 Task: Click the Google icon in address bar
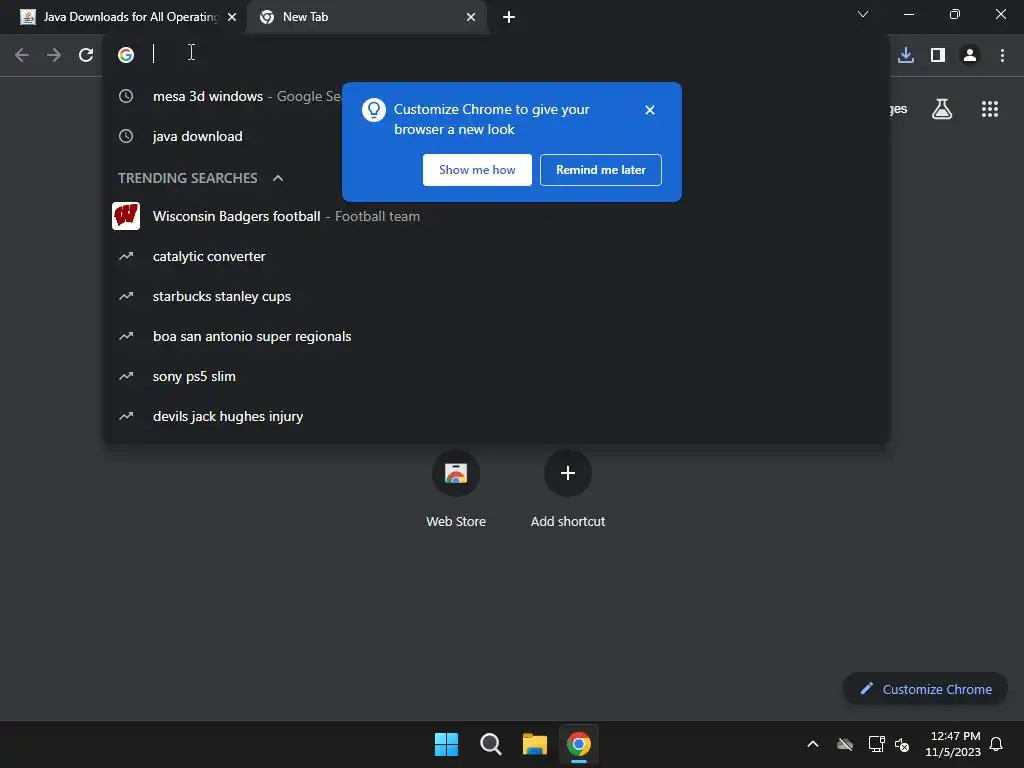[x=126, y=55]
